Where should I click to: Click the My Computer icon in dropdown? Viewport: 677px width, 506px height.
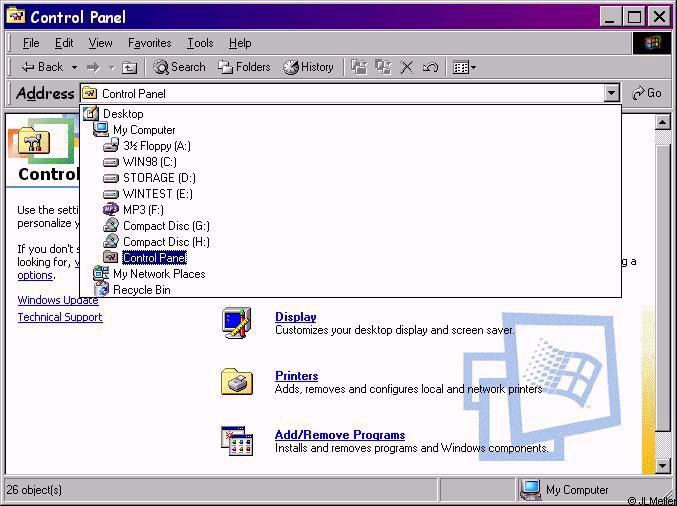[x=101, y=130]
